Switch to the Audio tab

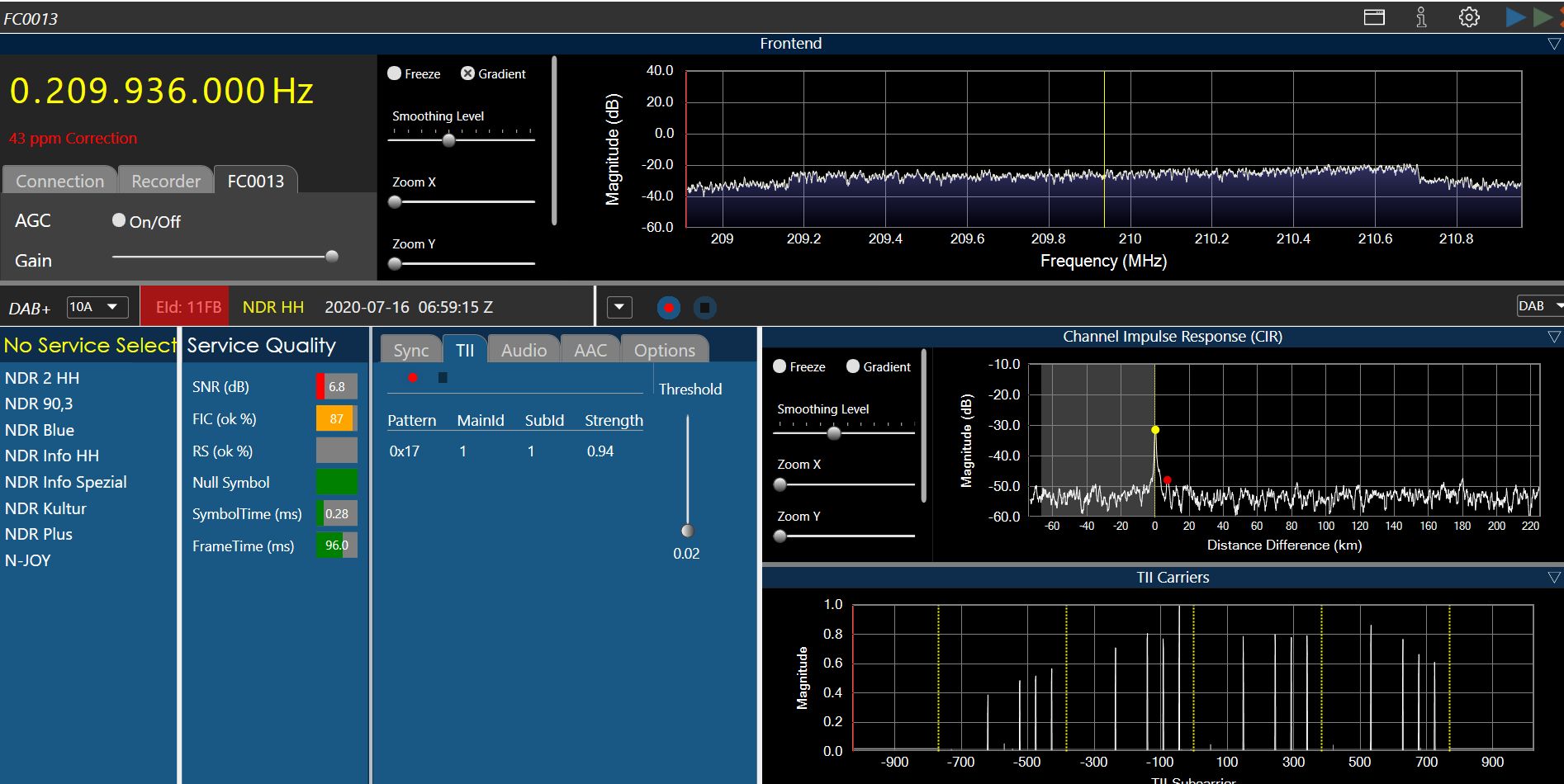point(524,350)
